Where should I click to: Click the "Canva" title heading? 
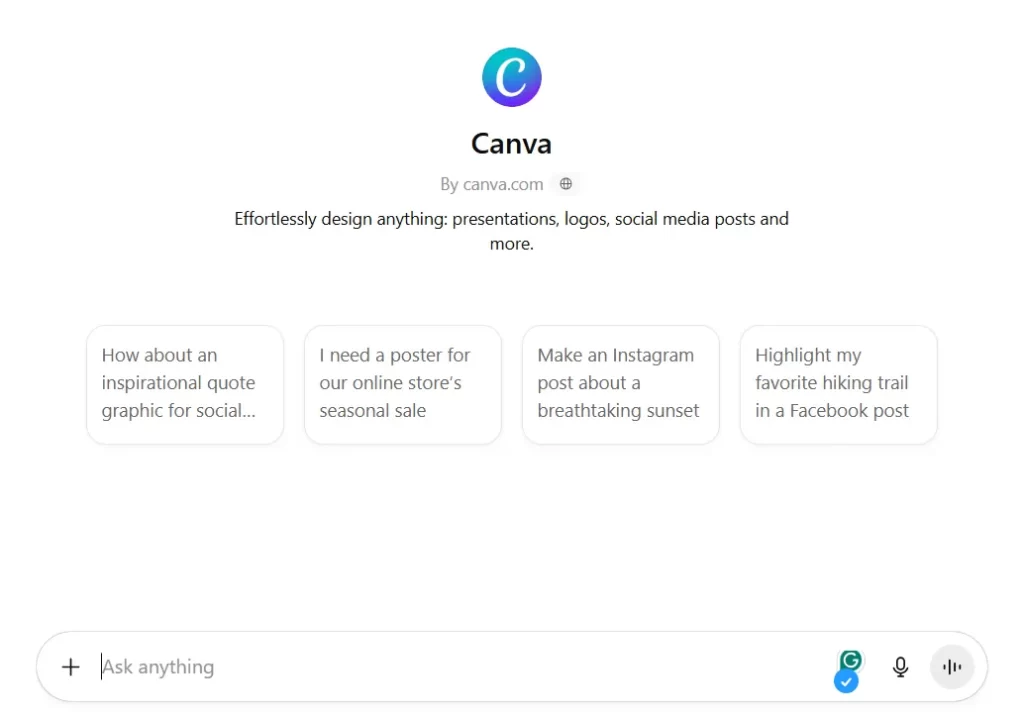coord(511,144)
